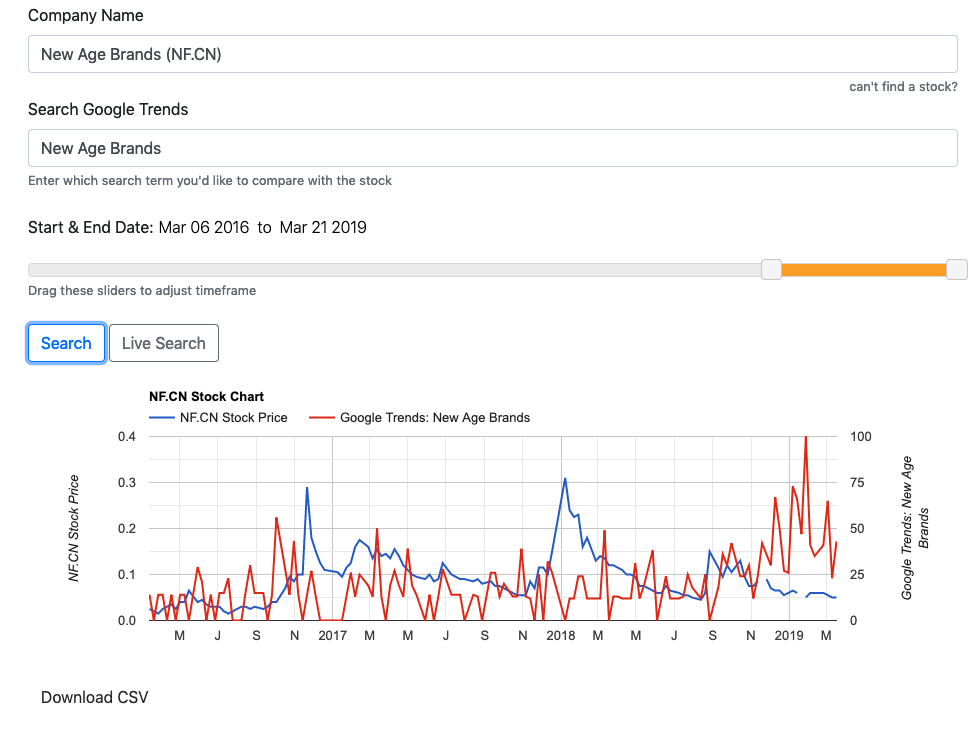Click the orange selected timeframe bar
974x733 pixels.
(863, 270)
